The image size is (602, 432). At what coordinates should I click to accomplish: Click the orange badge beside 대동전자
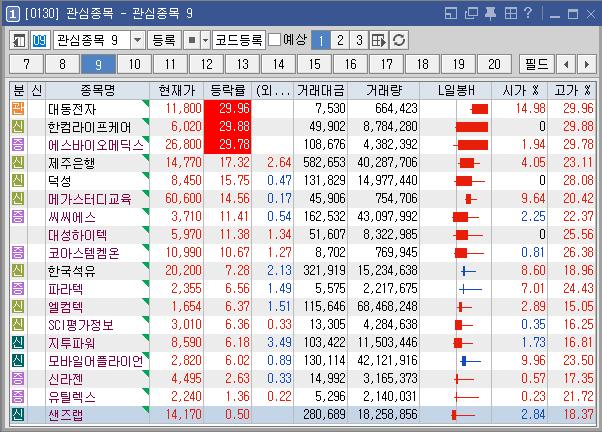pos(18,109)
